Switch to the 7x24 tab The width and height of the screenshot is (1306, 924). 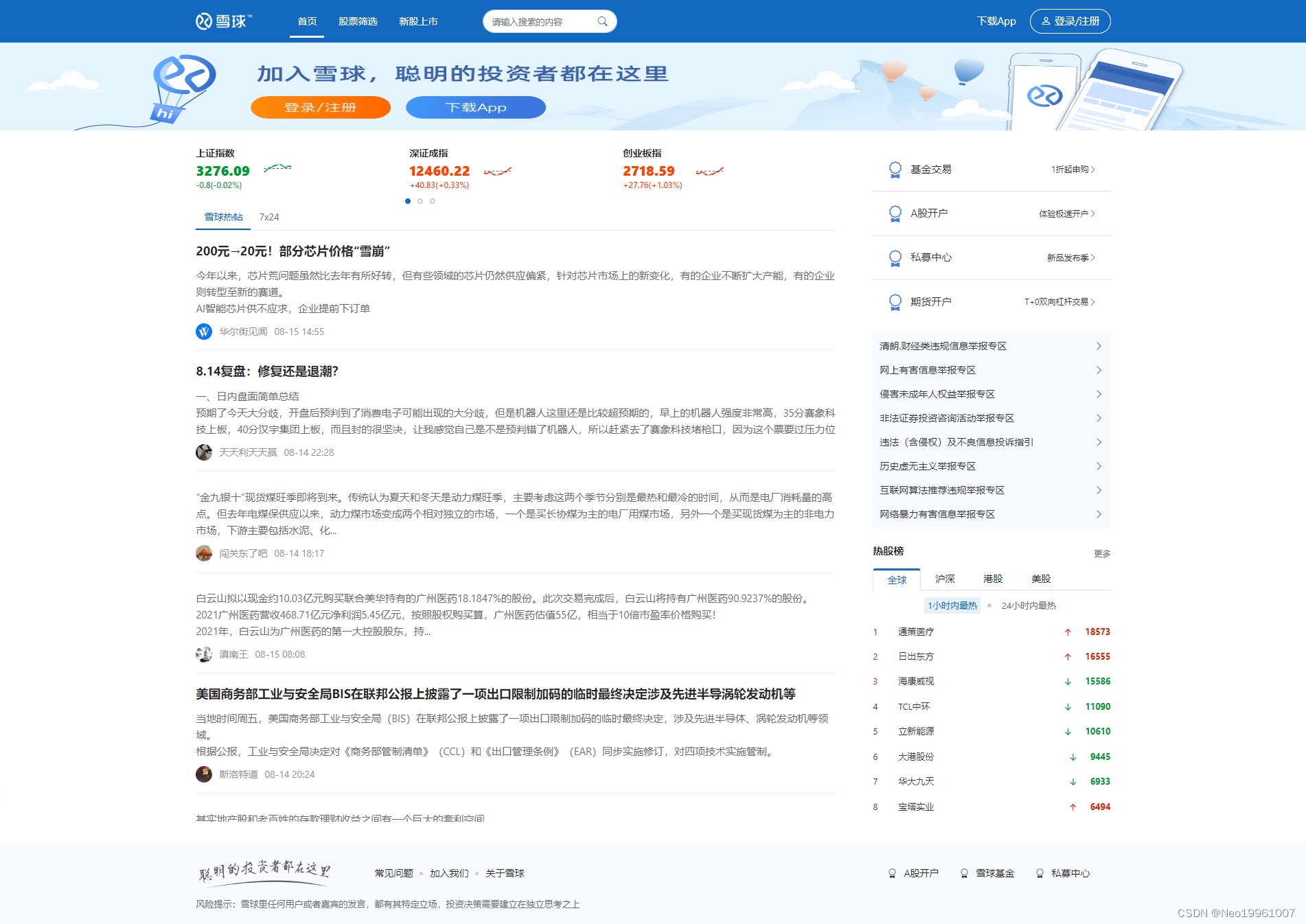point(268,217)
